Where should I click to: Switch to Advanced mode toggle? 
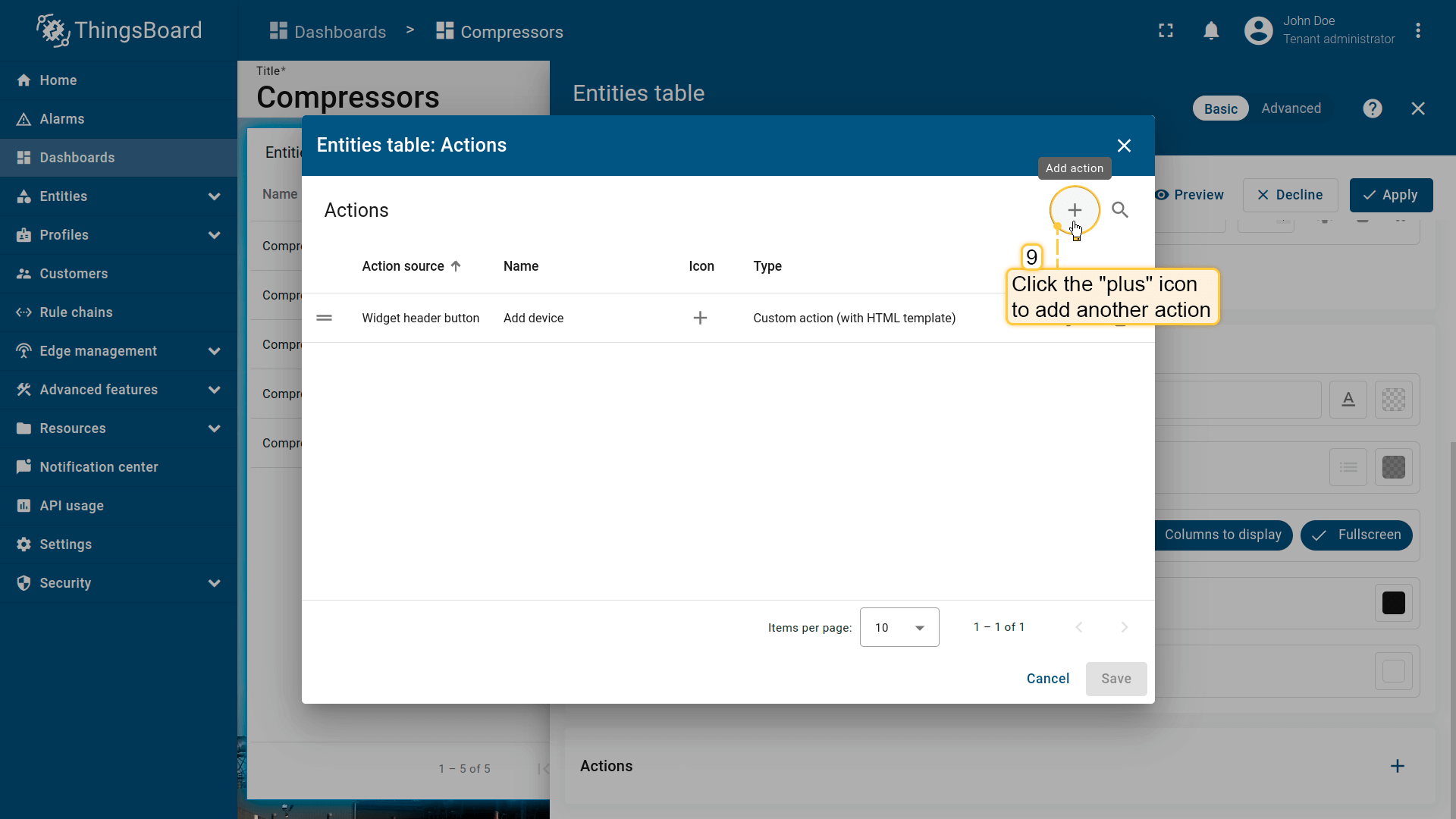pos(1291,108)
